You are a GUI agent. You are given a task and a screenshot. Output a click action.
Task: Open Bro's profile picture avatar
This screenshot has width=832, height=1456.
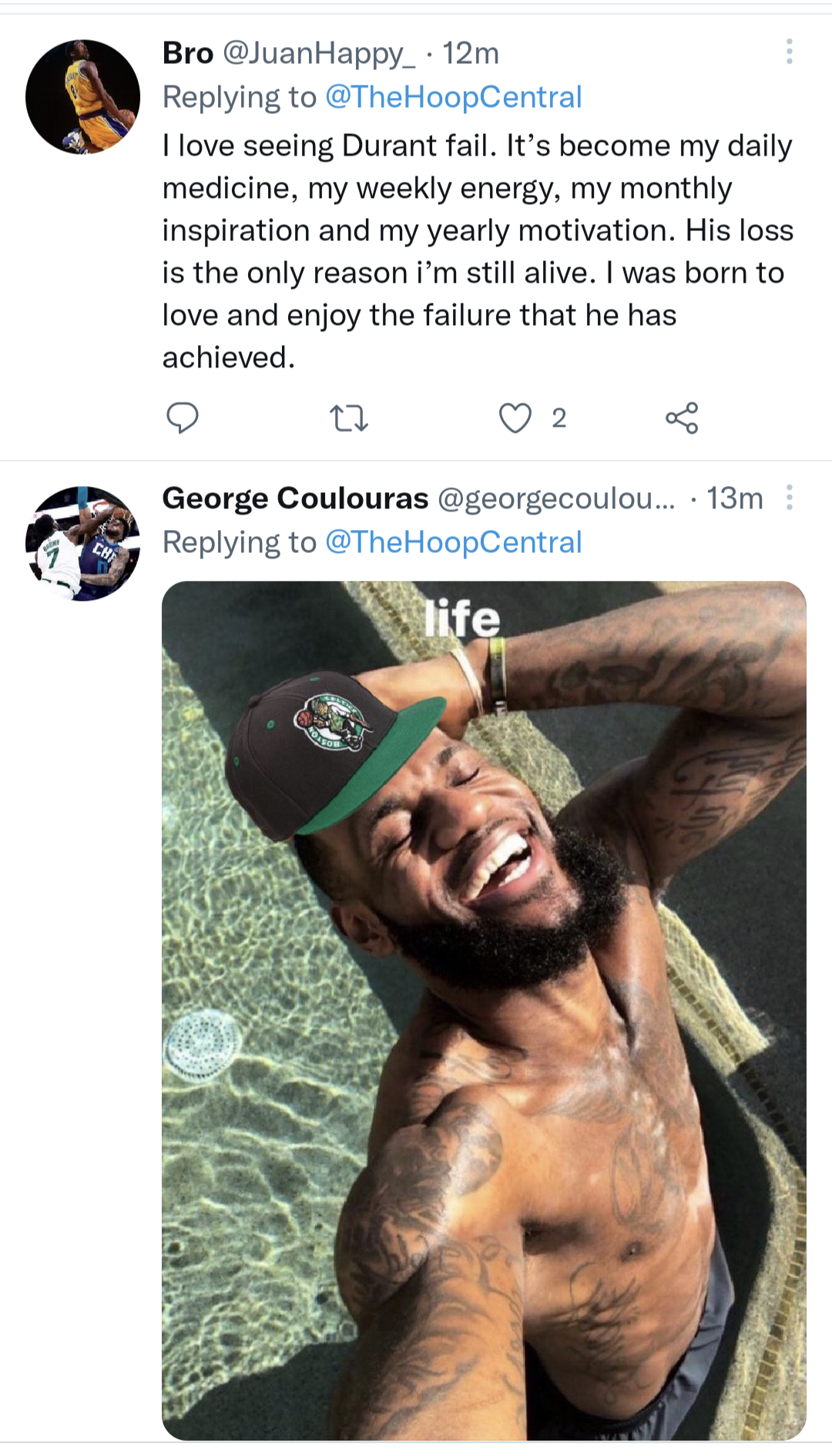coord(82,97)
